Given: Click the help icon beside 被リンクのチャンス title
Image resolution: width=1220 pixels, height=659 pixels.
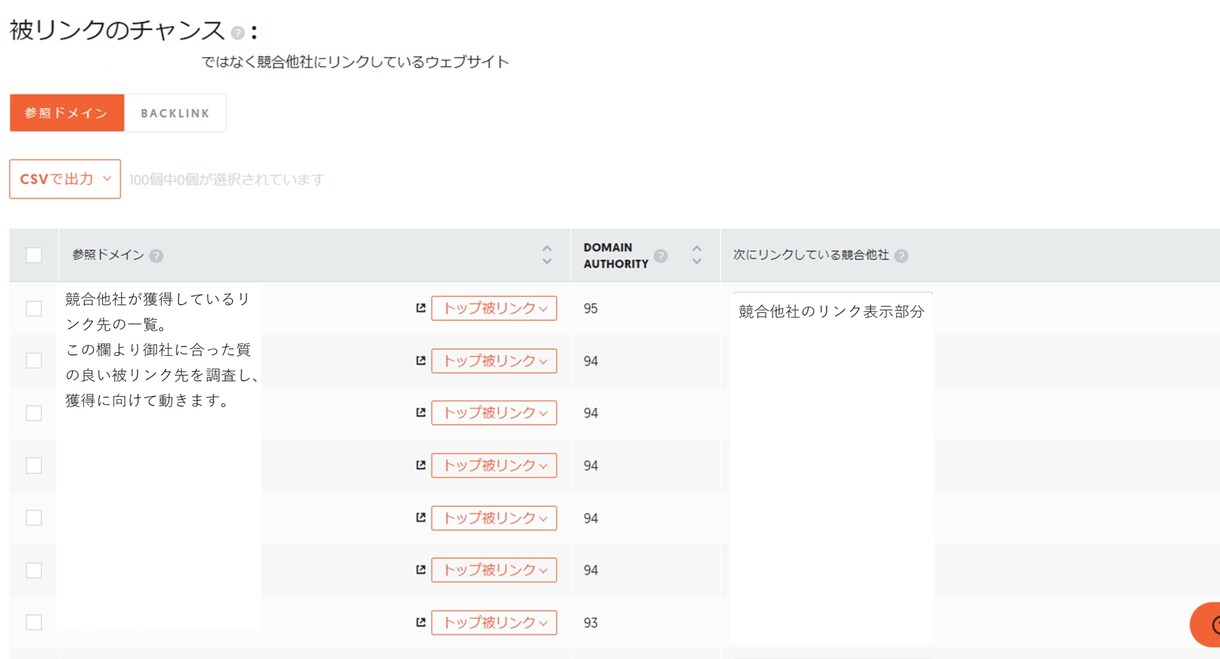Looking at the screenshot, I should [237, 33].
